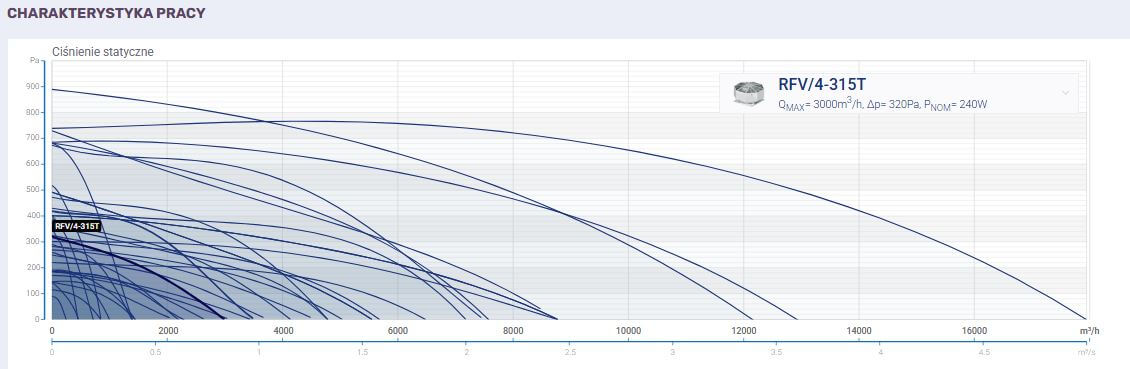1130x369 pixels.
Task: Click the m³/s unit label on the secondary axis
Action: (x=1087, y=352)
